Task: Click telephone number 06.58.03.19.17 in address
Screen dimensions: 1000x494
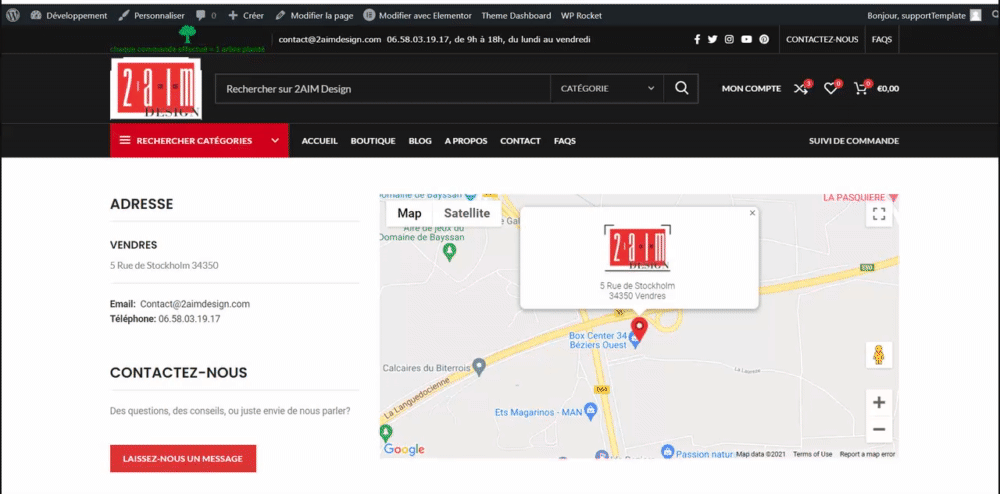Action: [x=189, y=319]
